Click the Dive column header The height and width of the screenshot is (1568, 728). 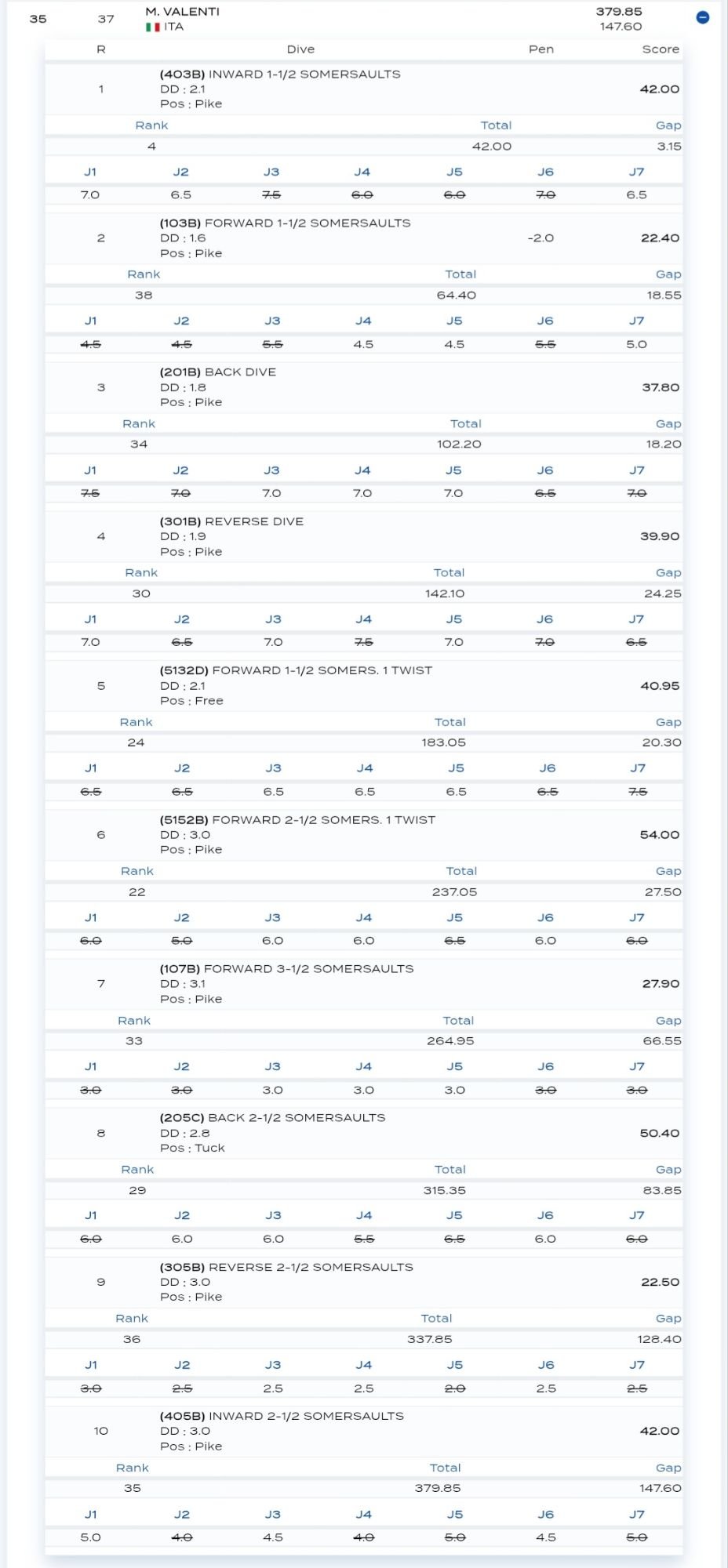[x=300, y=49]
